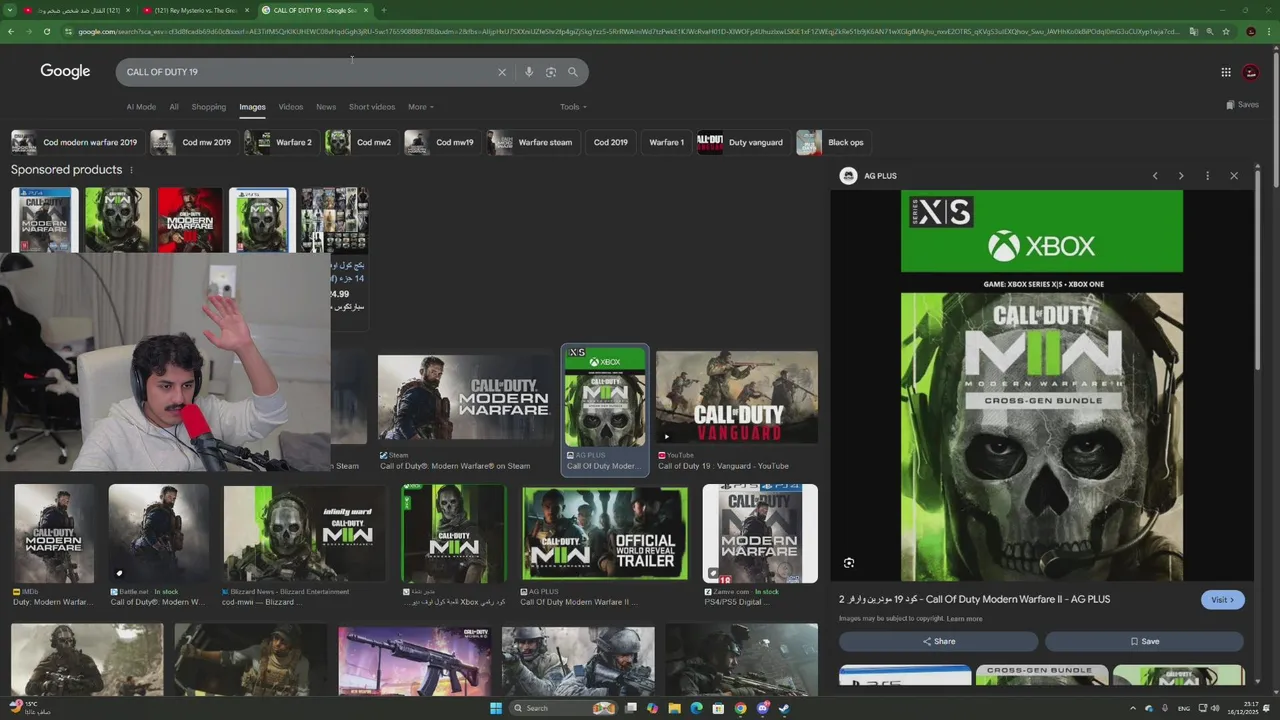Click the Google logo
This screenshot has height=720, width=1280.
65,71
